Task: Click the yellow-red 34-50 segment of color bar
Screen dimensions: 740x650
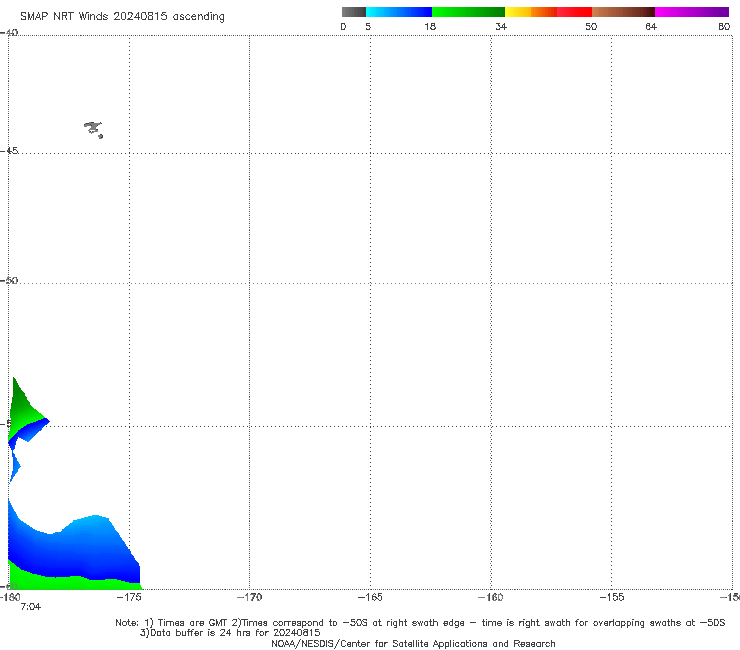Action: click(x=548, y=12)
